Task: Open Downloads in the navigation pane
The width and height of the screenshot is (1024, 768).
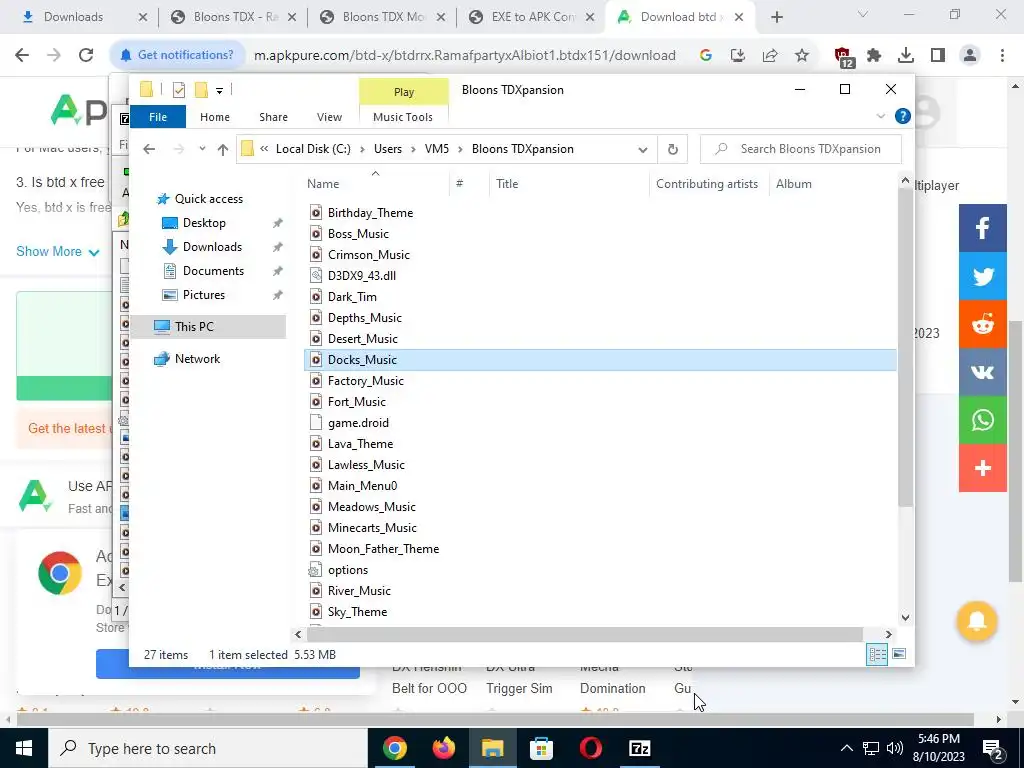Action: click(x=212, y=247)
